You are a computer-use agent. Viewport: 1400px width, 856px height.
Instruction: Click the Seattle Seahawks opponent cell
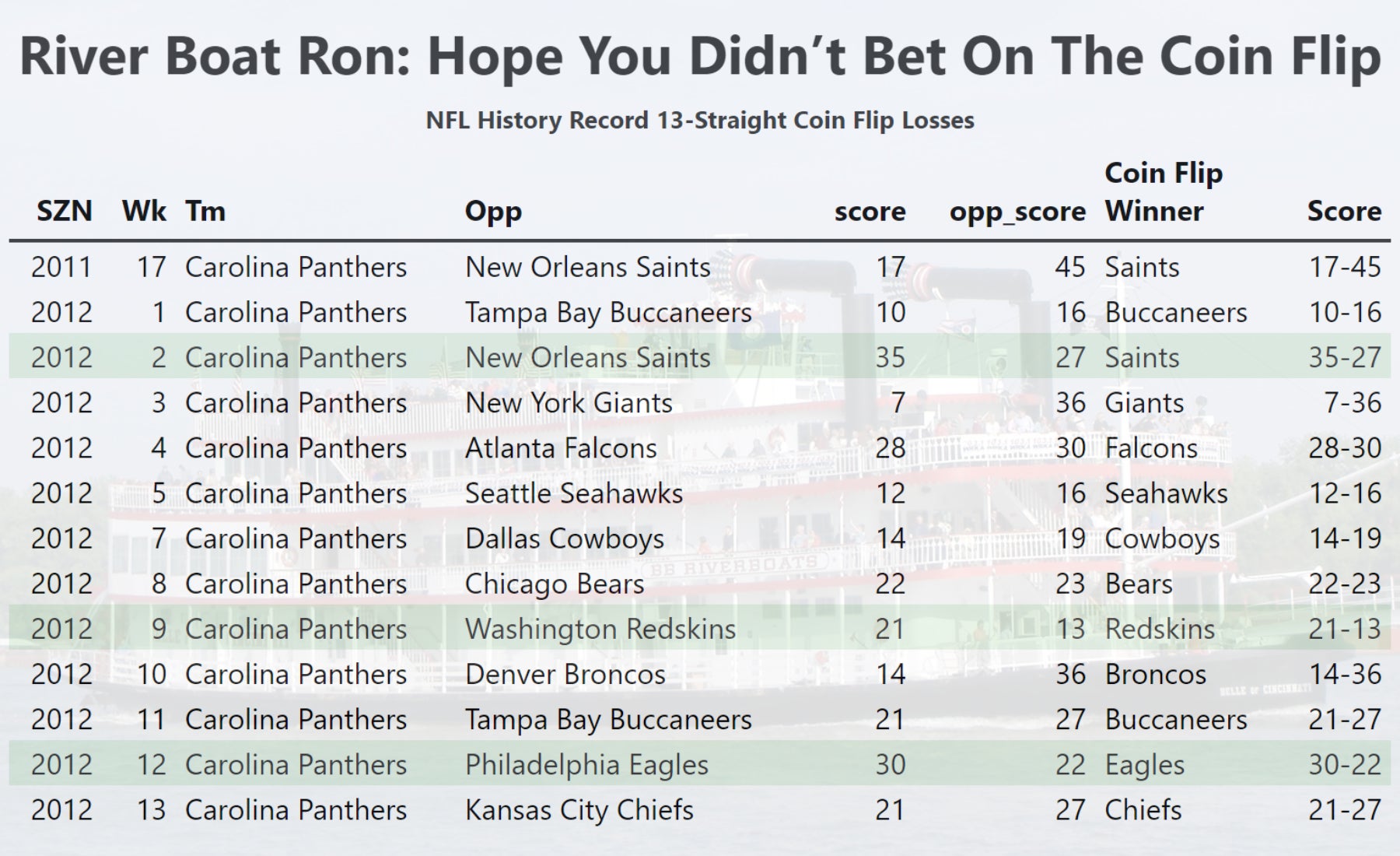(x=574, y=493)
